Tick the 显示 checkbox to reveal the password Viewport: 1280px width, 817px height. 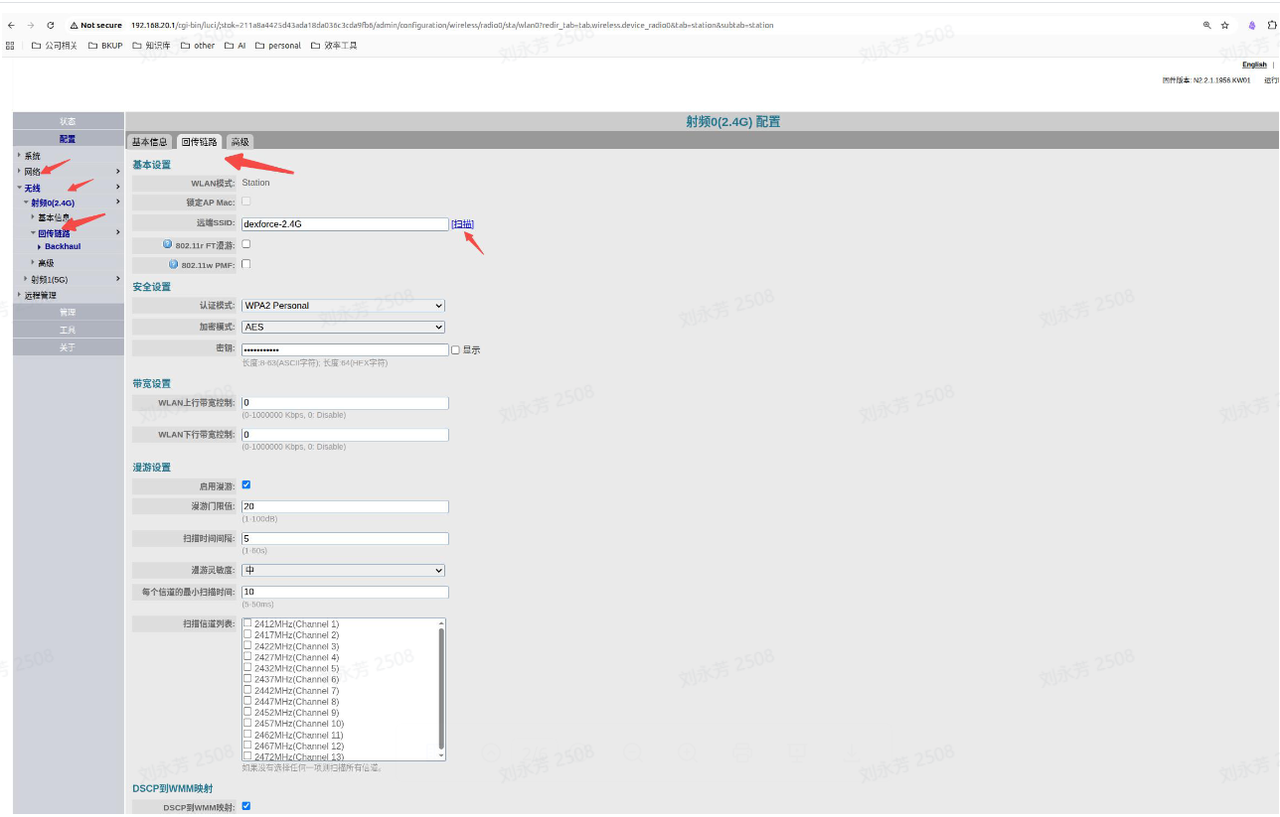point(455,350)
